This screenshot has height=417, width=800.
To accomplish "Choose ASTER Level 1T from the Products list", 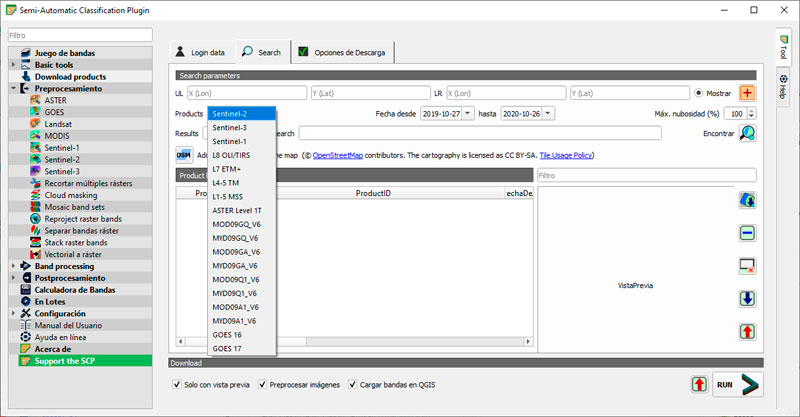I will [x=242, y=210].
